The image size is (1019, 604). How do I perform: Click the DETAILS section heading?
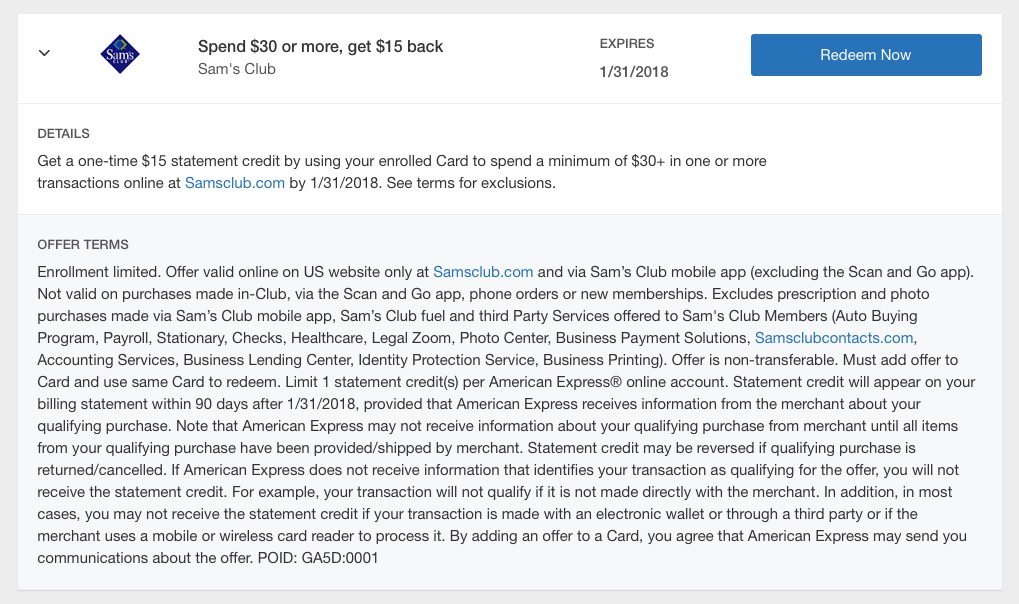(x=64, y=133)
